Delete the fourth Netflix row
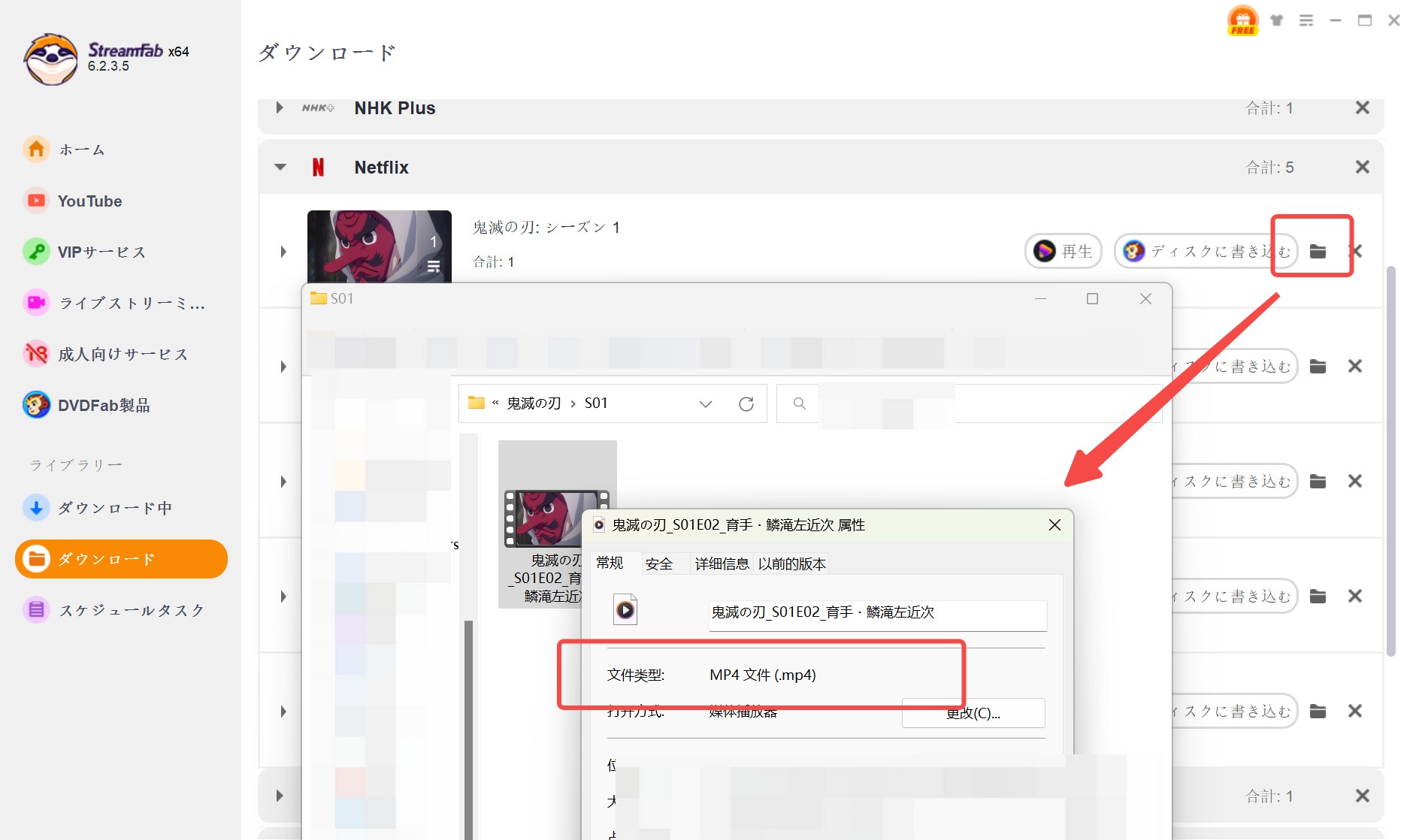The height and width of the screenshot is (840, 1416). pos(1355,596)
